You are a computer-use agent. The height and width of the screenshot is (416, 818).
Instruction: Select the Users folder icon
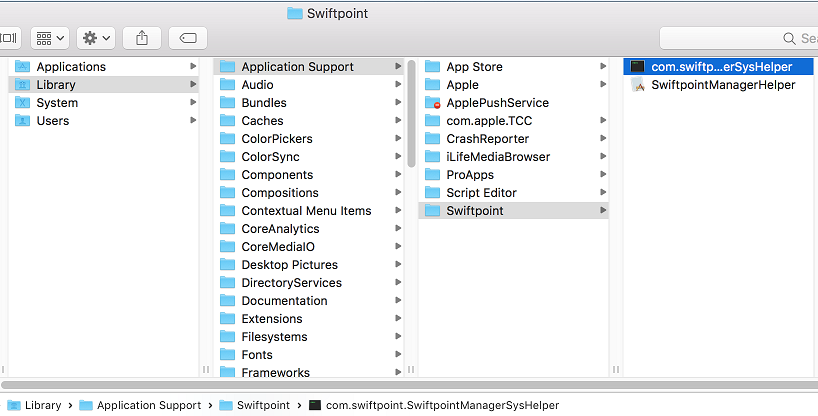point(22,121)
